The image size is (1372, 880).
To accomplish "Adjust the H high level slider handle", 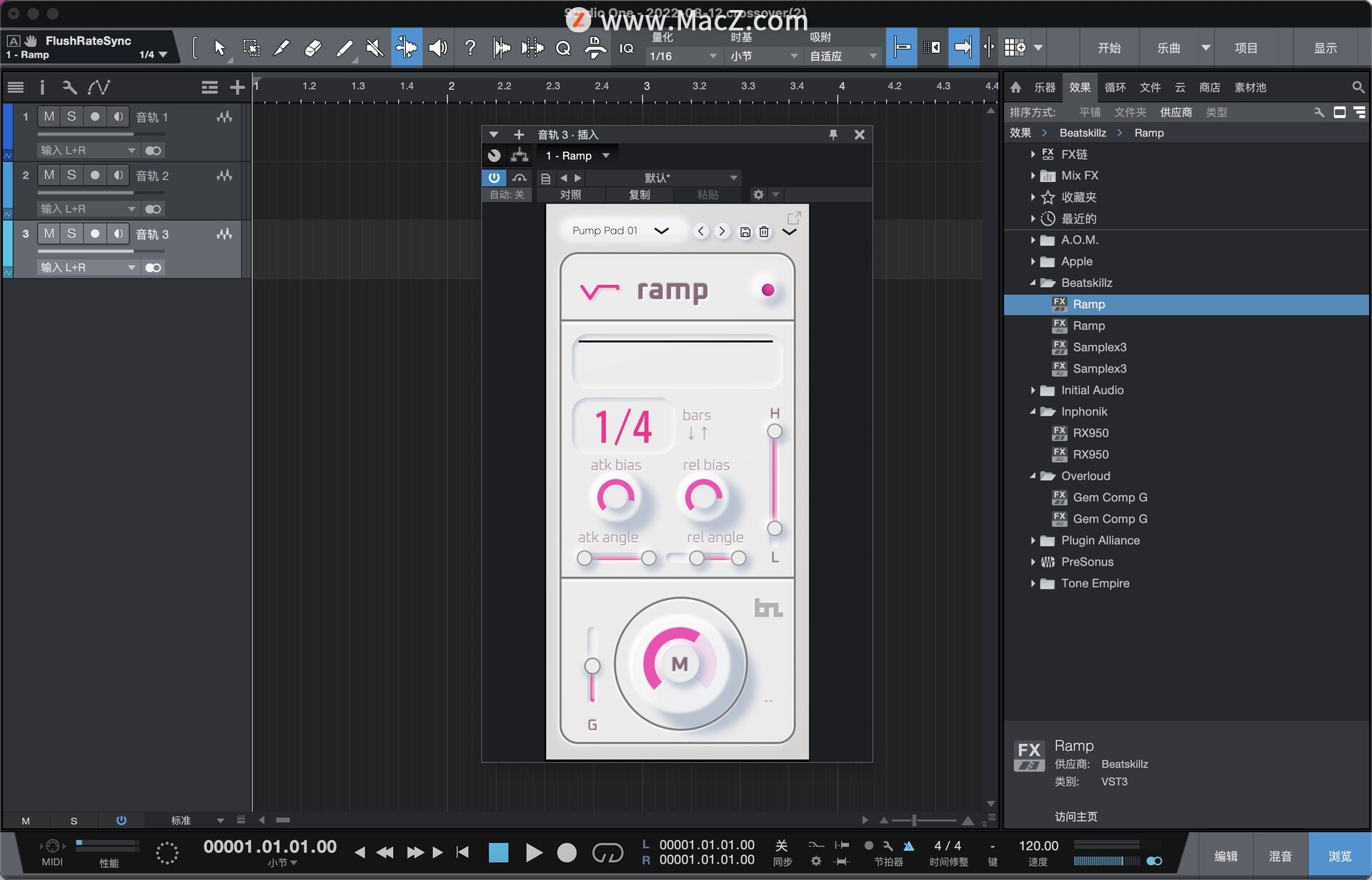I will tap(774, 431).
